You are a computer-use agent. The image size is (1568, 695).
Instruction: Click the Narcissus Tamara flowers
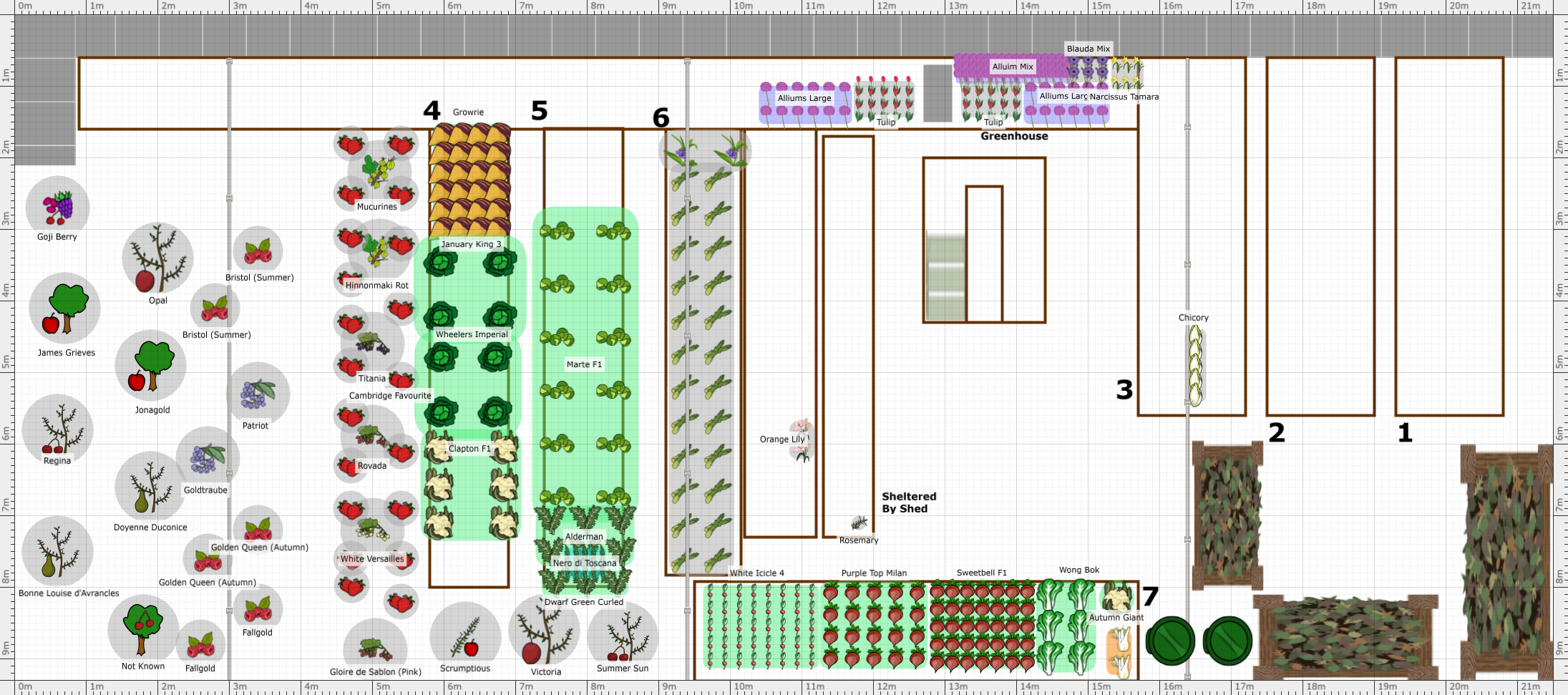[x=1126, y=73]
